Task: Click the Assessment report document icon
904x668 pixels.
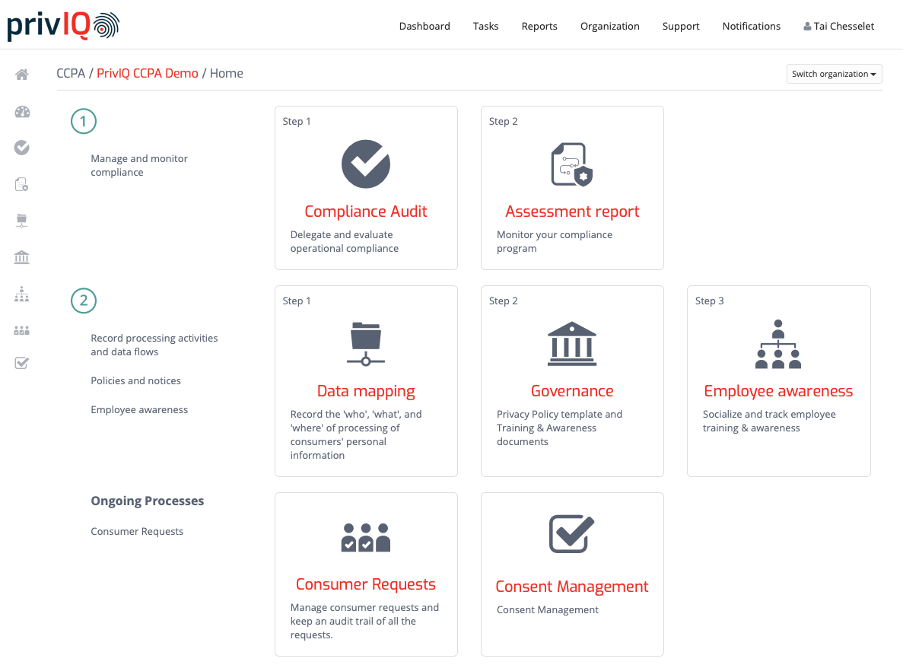Action: pyautogui.click(x=572, y=164)
